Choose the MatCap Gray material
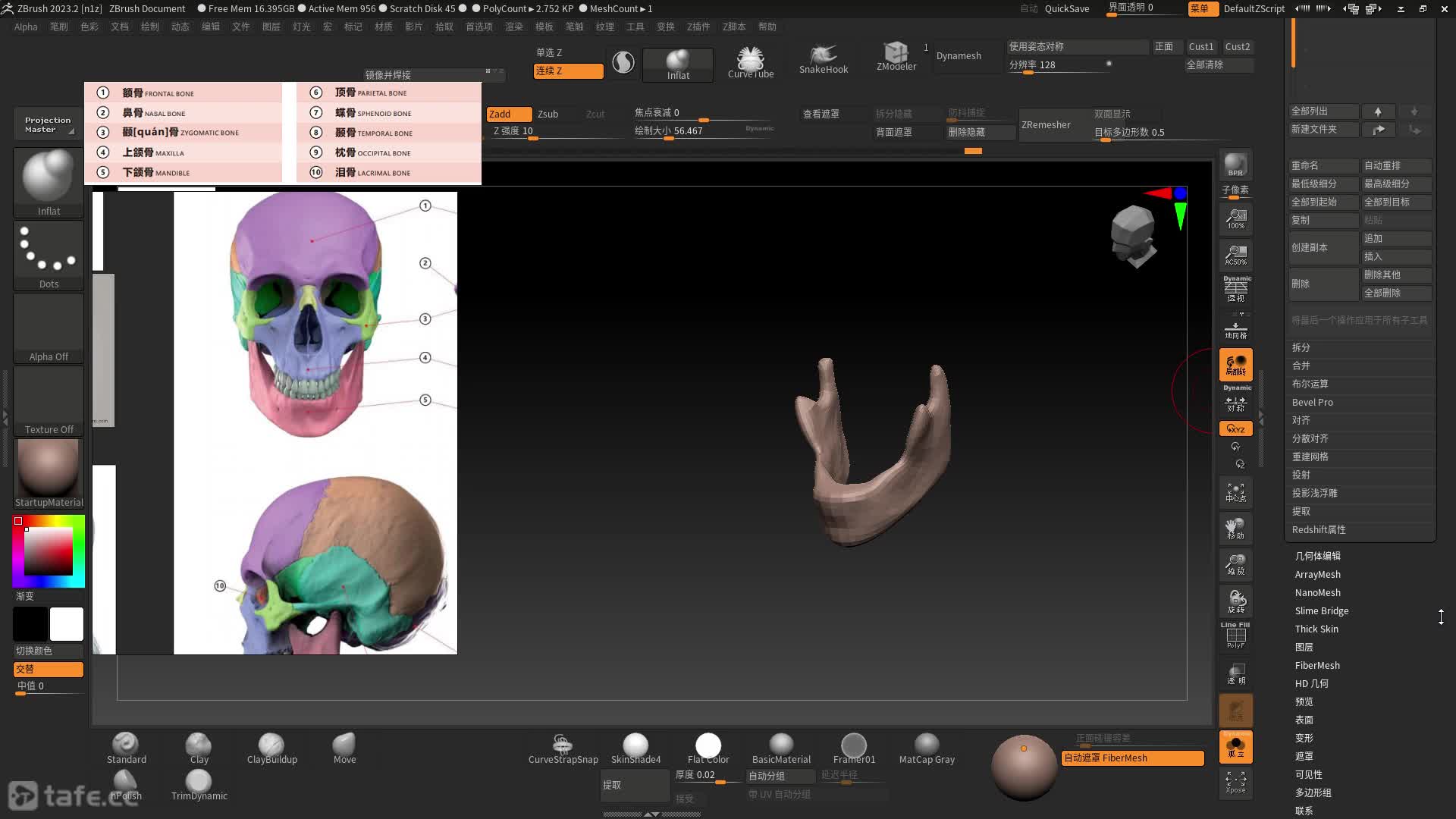Screen dimensions: 1456x819 [927, 749]
